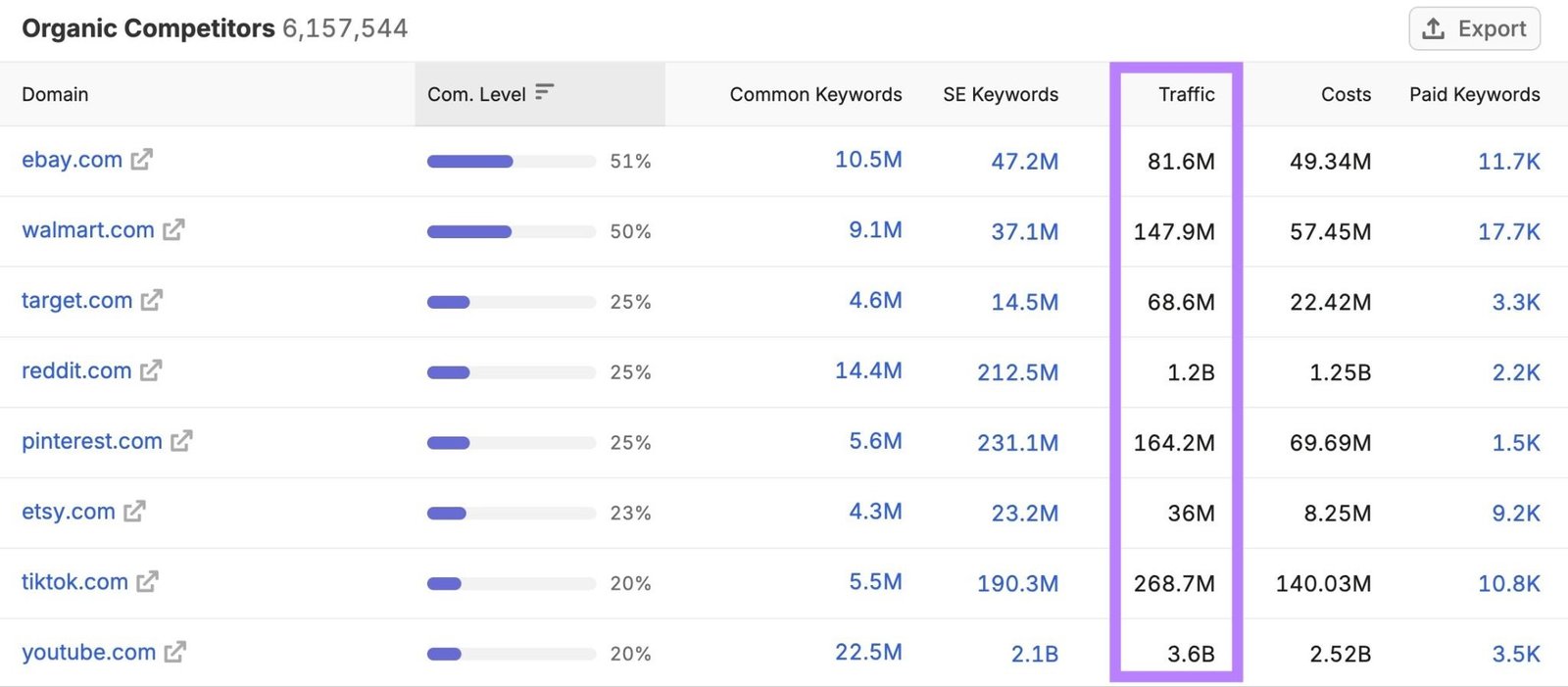Screen dimensions: 1568x687
Task: Open reddit.com external link icon
Action: 151,370
